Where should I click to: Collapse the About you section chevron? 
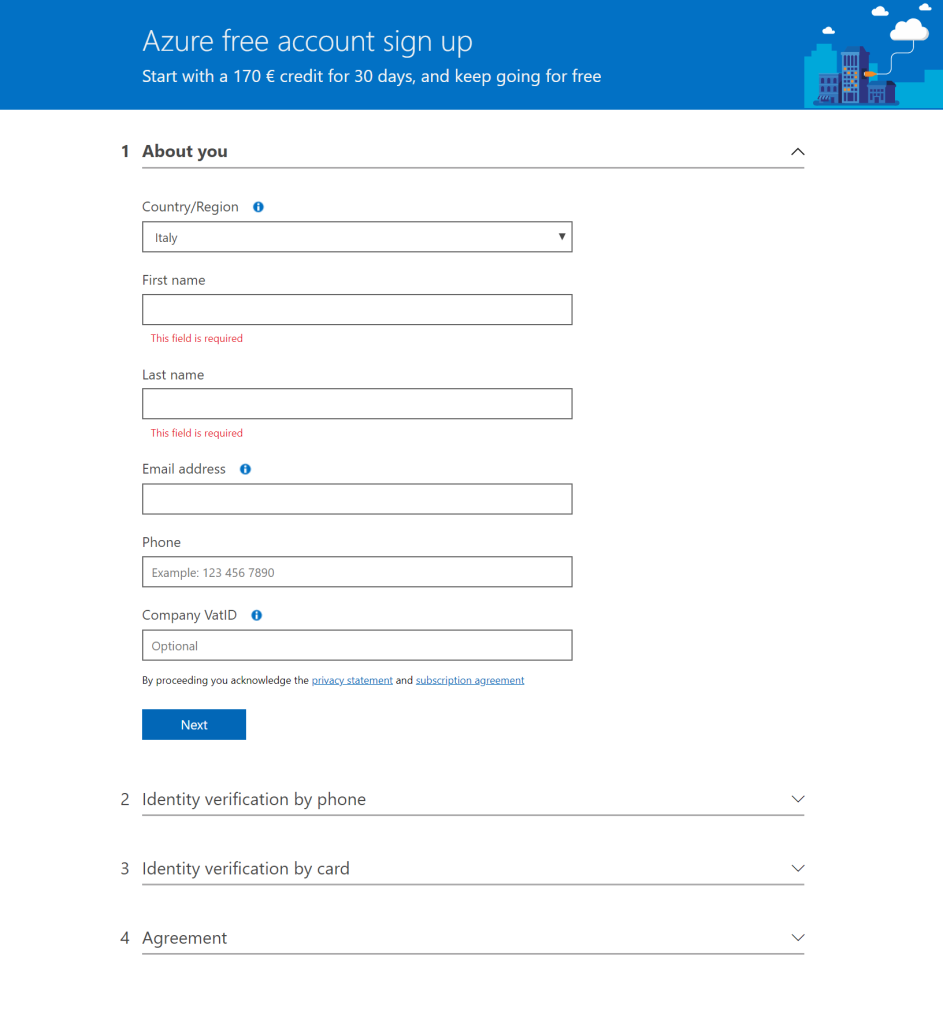pos(797,152)
